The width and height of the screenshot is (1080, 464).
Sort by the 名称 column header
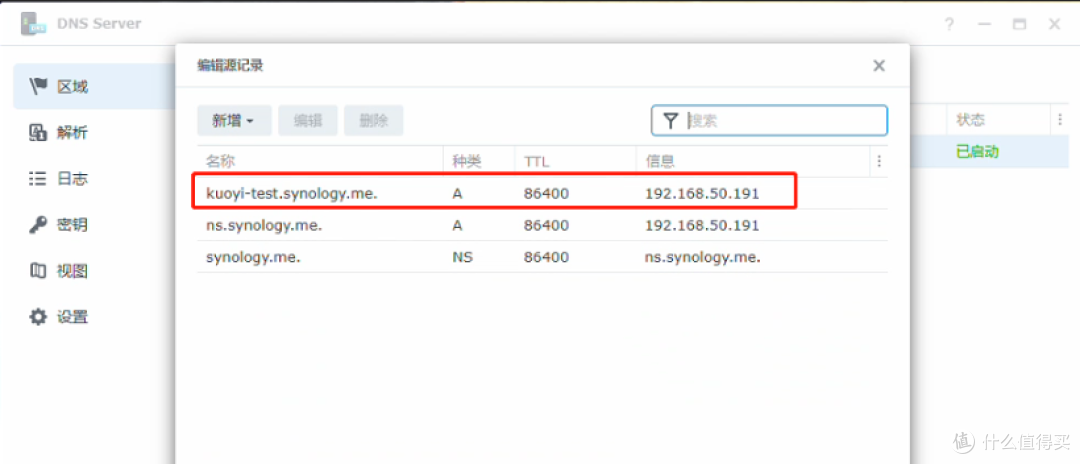click(x=320, y=161)
